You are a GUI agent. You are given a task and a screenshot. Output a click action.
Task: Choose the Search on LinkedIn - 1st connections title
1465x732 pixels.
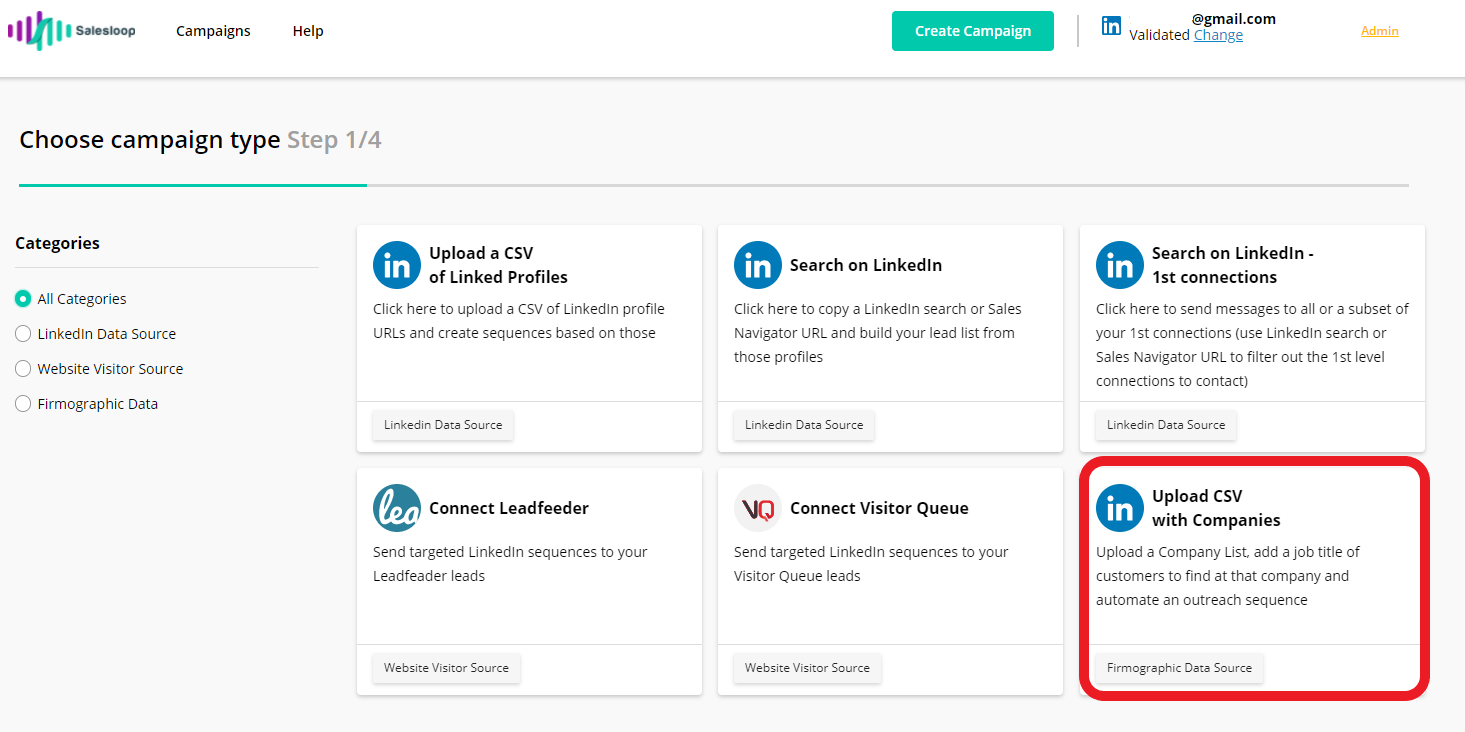pyautogui.click(x=1233, y=265)
